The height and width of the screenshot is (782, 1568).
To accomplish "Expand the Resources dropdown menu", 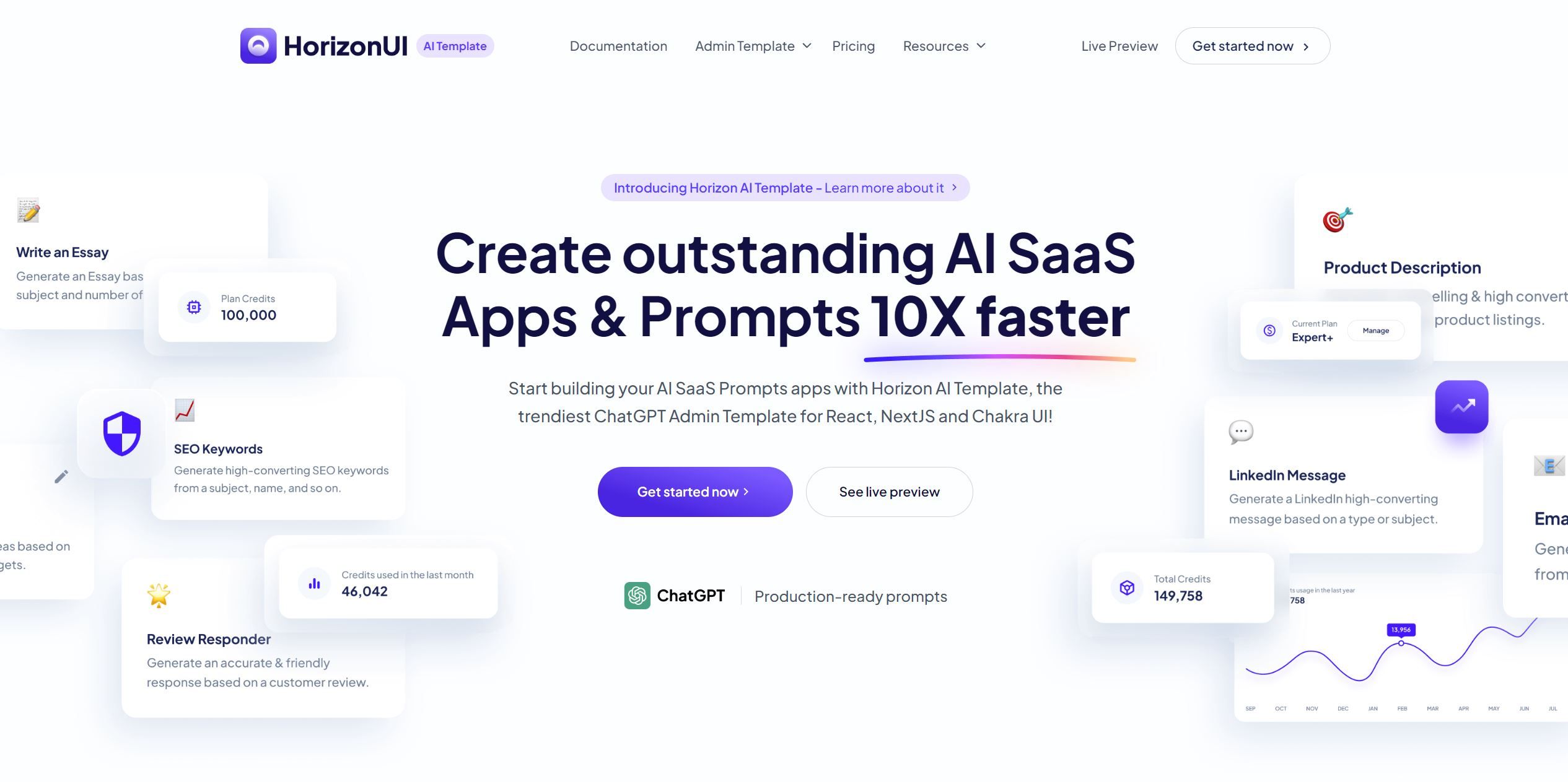I will [943, 45].
